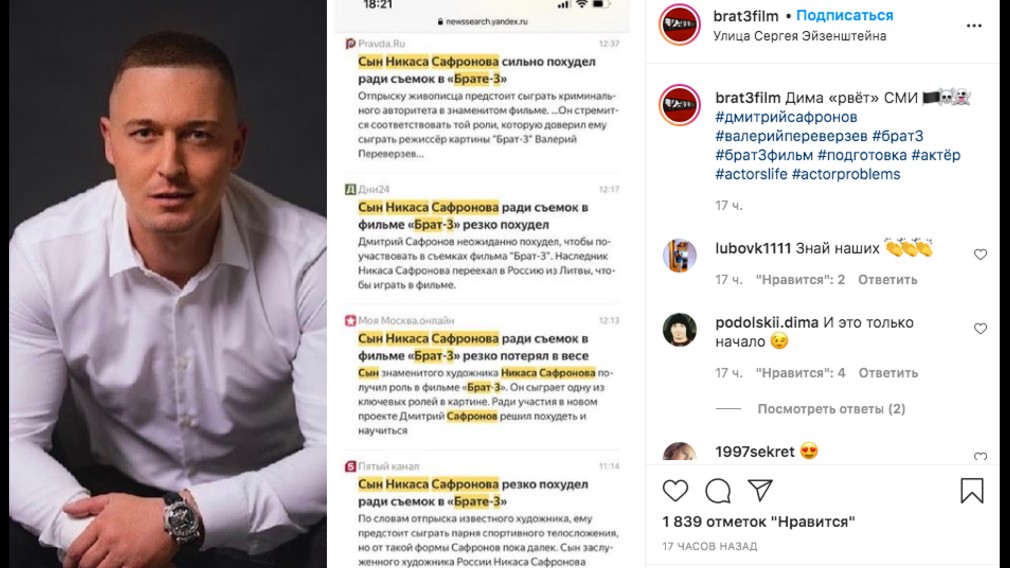Open podolskii.dima's avatar
The image size is (1010, 568).
tap(680, 330)
